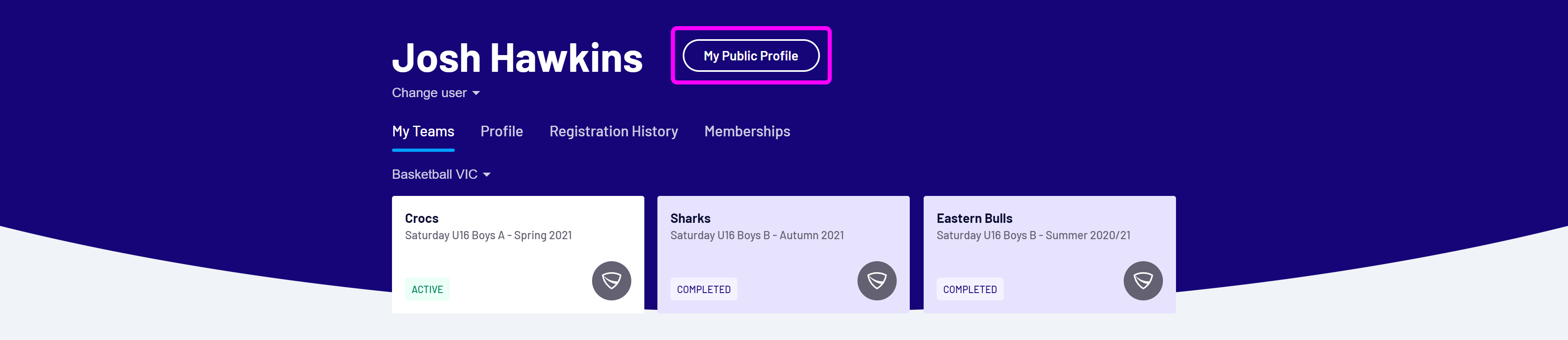Select the Memberships tab
This screenshot has width=1568, height=340.
(747, 131)
